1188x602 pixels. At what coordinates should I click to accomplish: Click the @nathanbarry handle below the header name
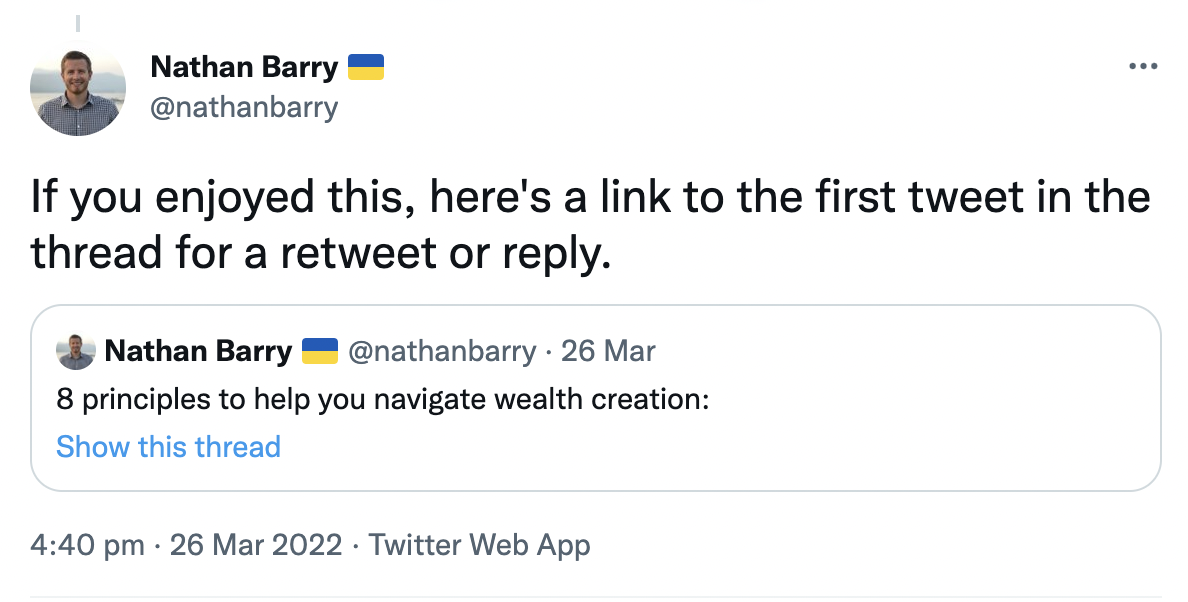pos(244,107)
